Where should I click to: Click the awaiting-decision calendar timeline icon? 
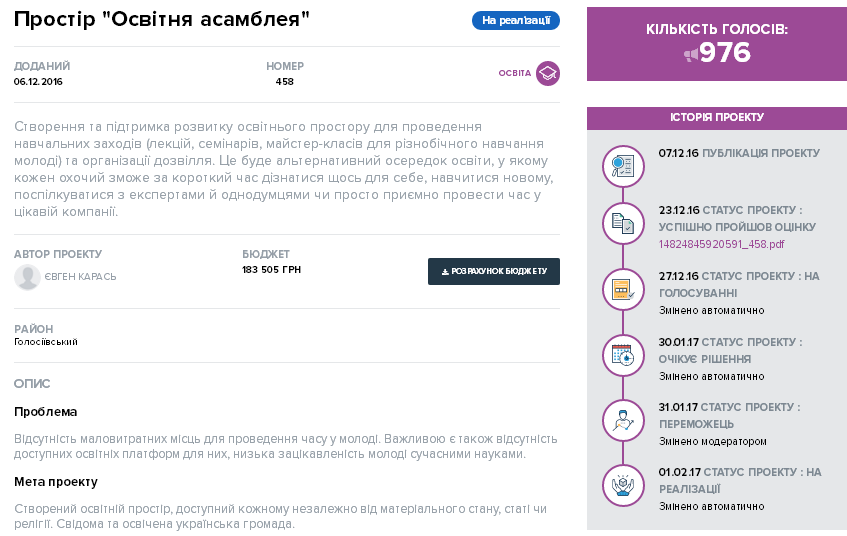pos(622,354)
